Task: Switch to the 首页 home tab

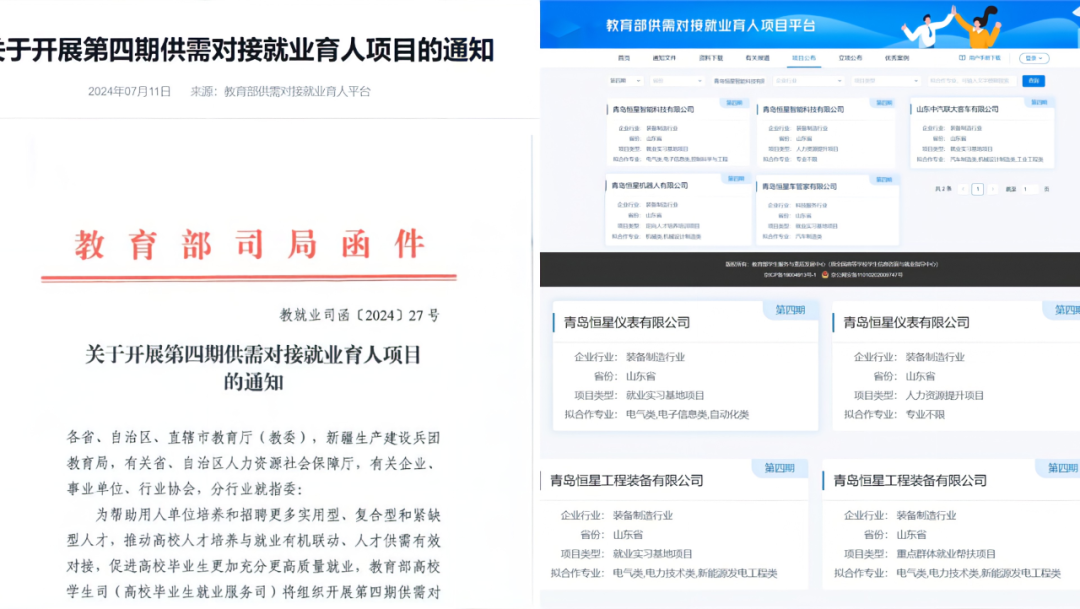Action: (x=624, y=58)
